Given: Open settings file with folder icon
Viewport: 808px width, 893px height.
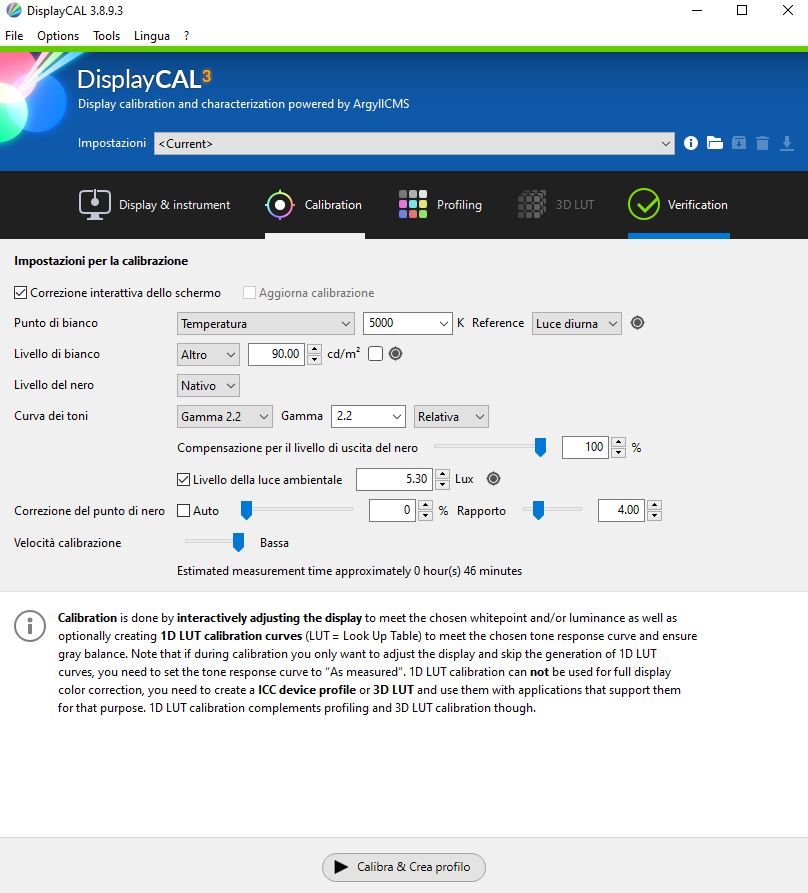Looking at the screenshot, I should point(715,143).
